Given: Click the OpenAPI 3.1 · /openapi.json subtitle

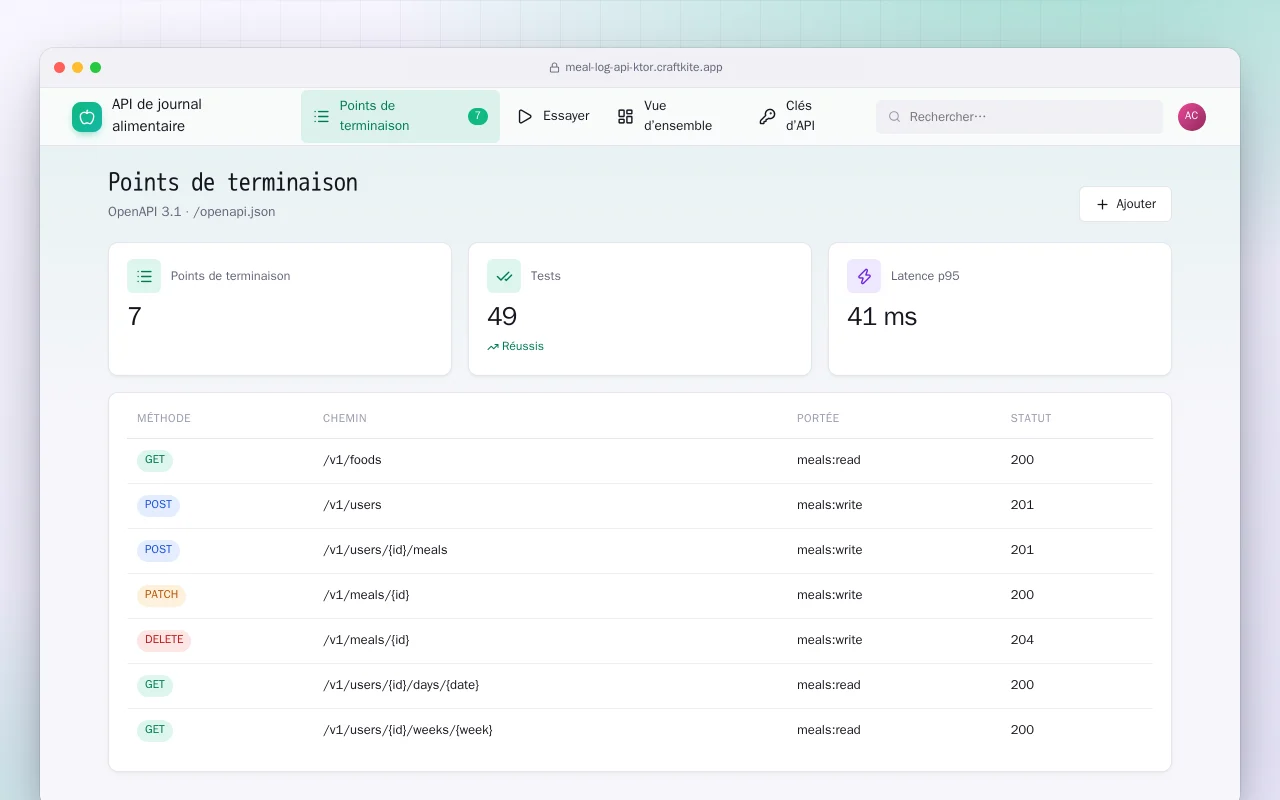Looking at the screenshot, I should tap(192, 212).
